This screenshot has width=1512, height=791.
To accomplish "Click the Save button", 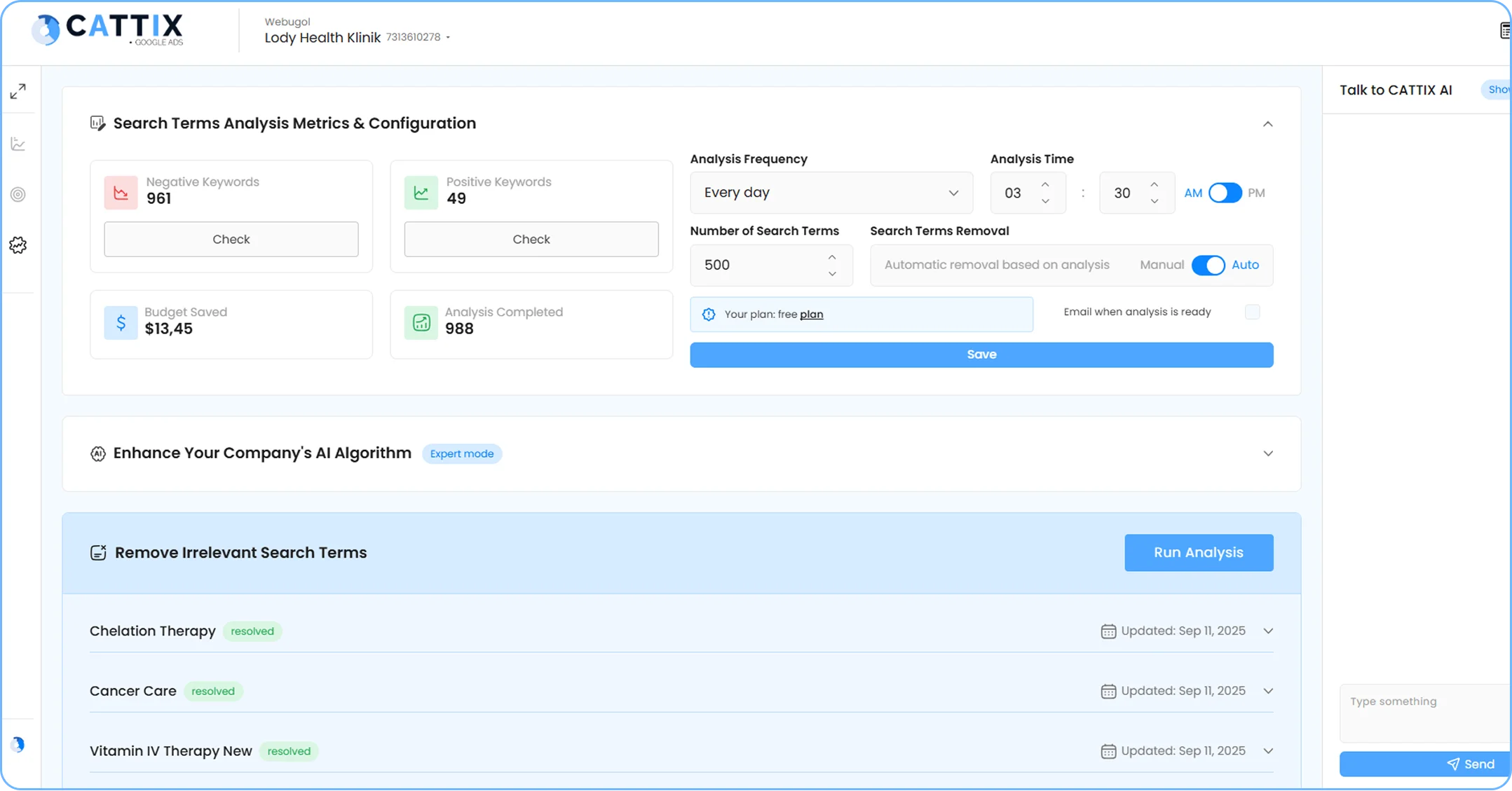I will tap(981, 355).
